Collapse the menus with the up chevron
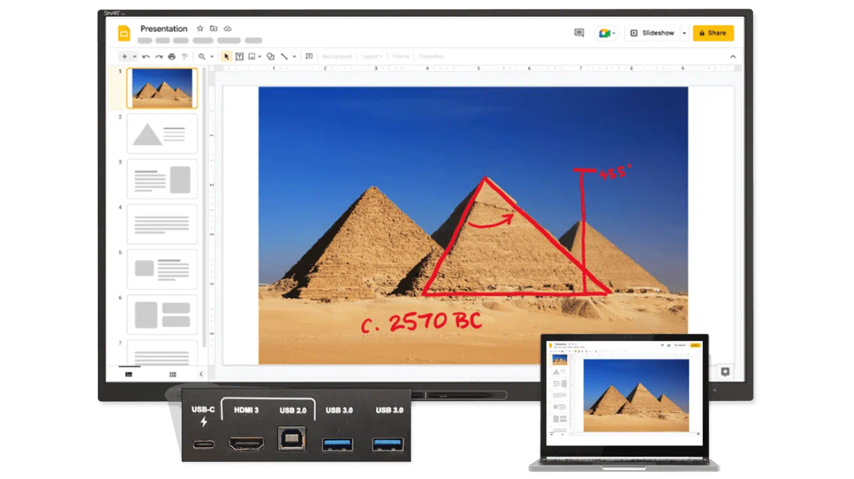The height and width of the screenshot is (479, 854). coord(733,56)
